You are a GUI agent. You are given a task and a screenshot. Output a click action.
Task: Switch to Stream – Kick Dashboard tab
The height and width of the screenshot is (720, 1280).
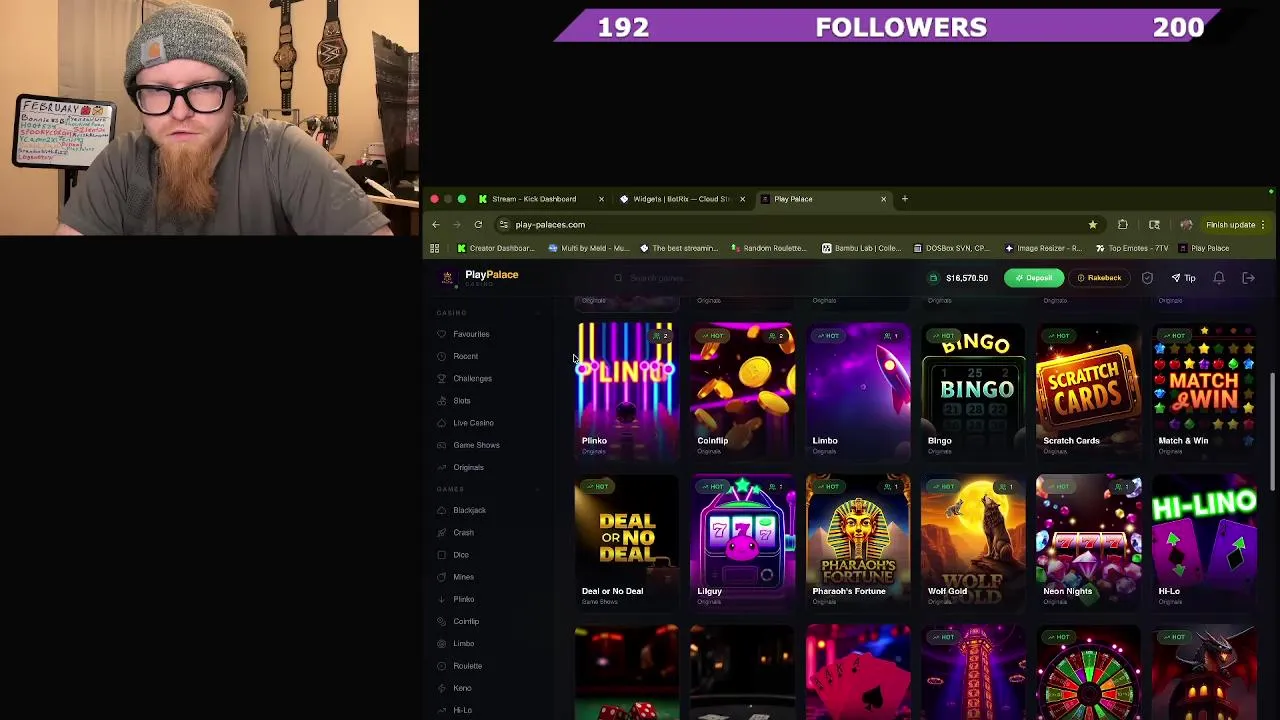click(x=541, y=199)
